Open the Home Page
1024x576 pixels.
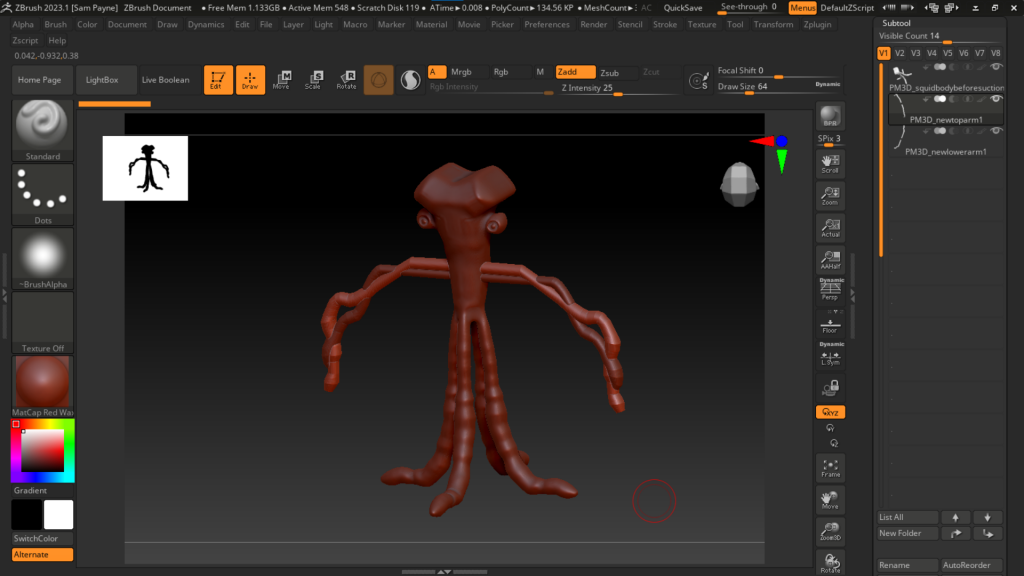(40, 80)
